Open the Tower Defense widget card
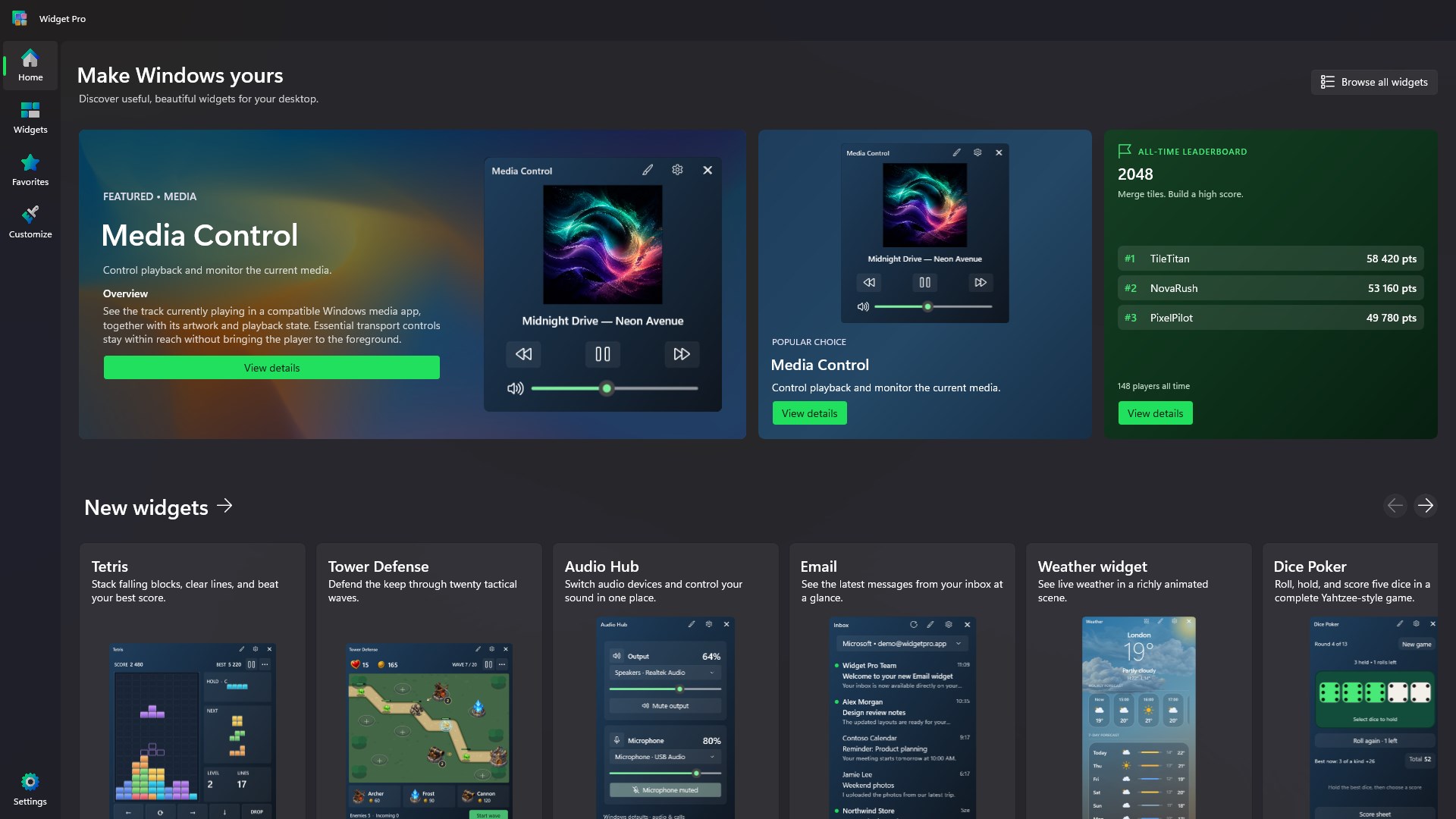The width and height of the screenshot is (1456, 819). coord(429,681)
